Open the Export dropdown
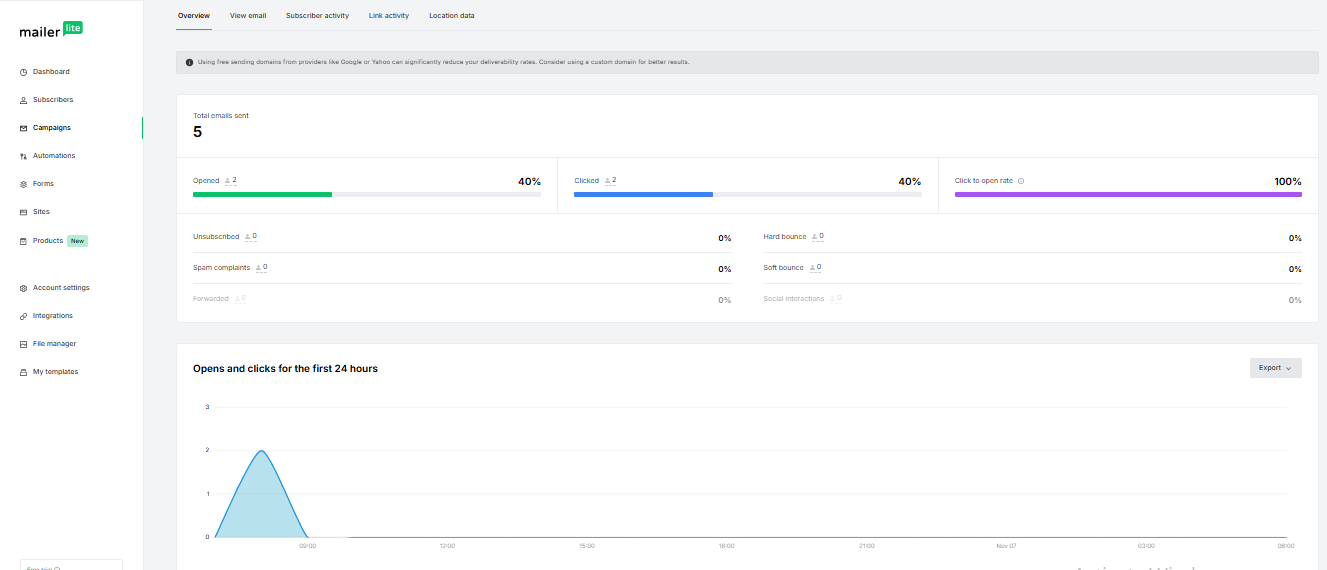1327x570 pixels. [1275, 368]
